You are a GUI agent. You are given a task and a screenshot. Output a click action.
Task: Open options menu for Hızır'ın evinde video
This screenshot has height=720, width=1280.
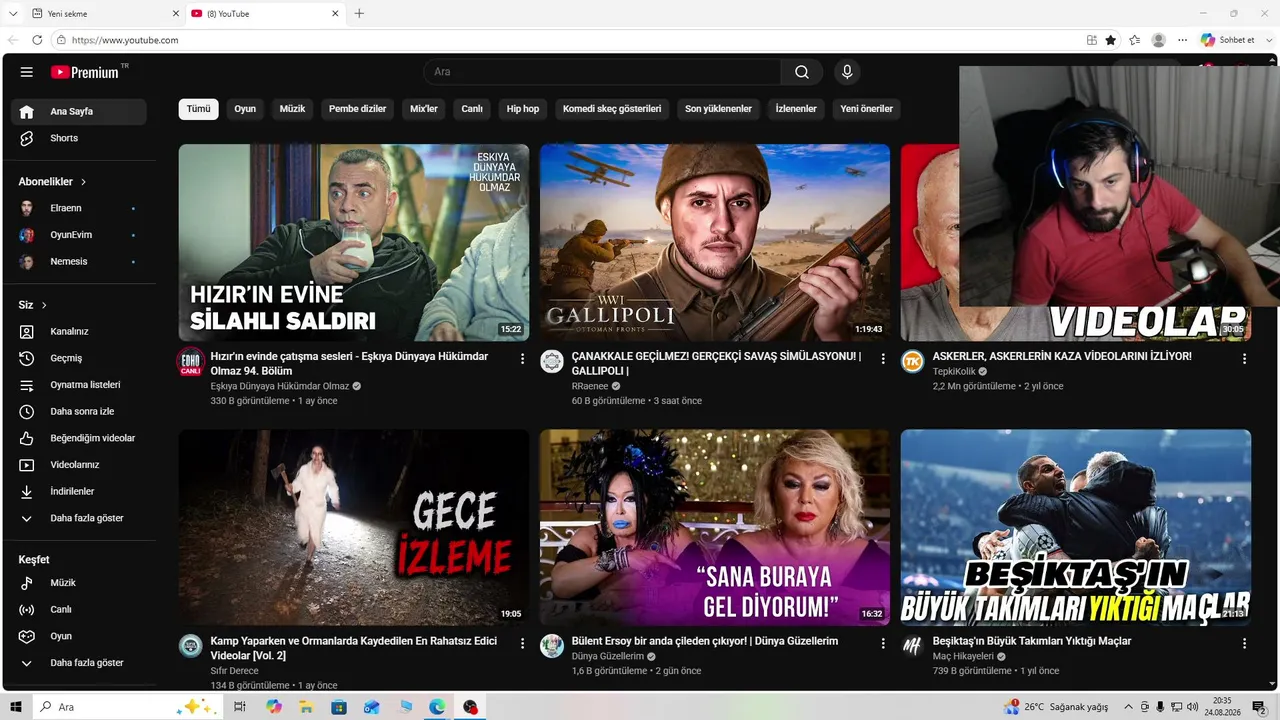(522, 358)
